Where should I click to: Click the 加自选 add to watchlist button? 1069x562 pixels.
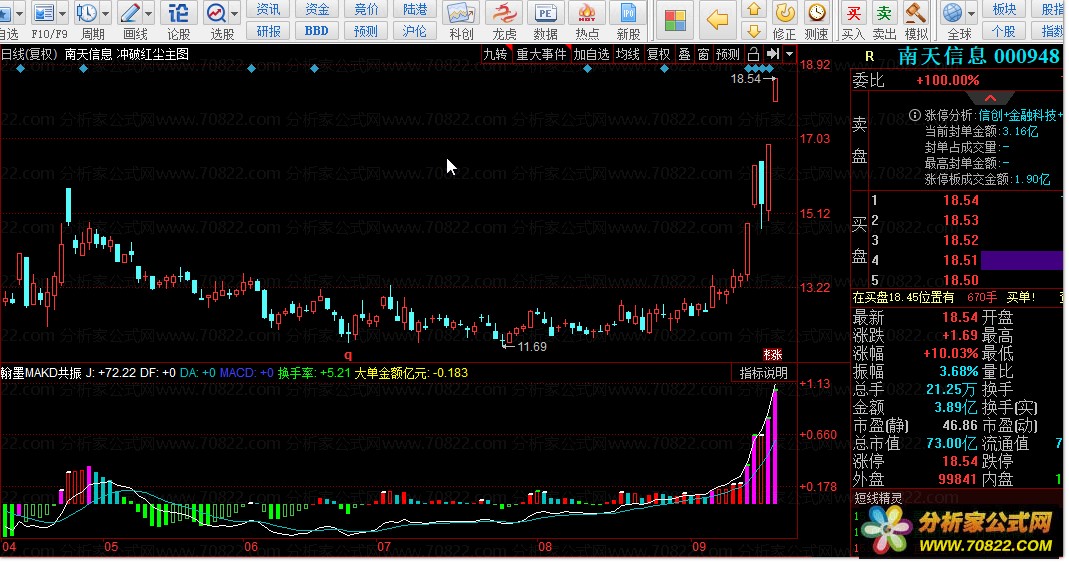point(591,54)
